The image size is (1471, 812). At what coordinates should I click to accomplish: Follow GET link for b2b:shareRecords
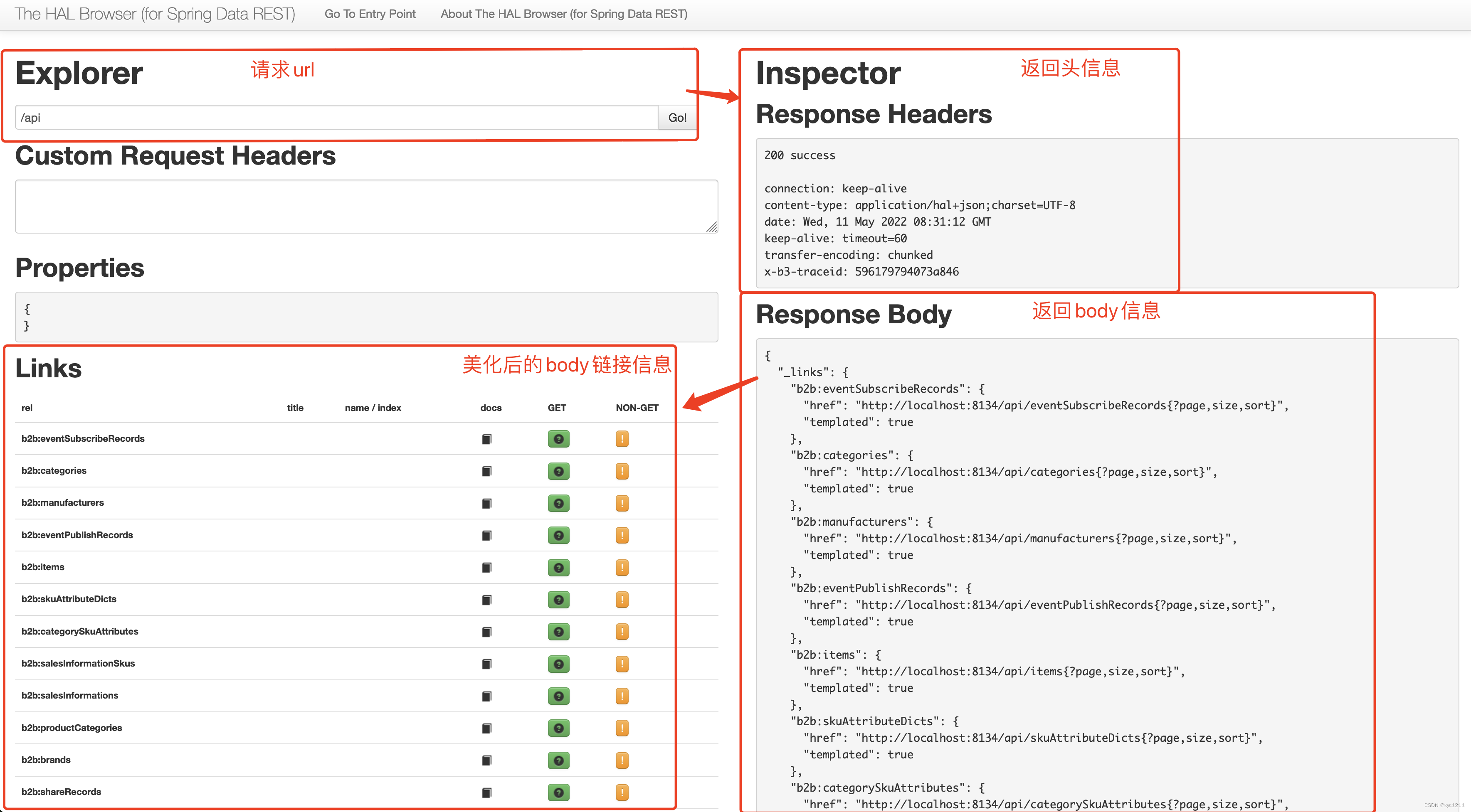click(x=558, y=792)
